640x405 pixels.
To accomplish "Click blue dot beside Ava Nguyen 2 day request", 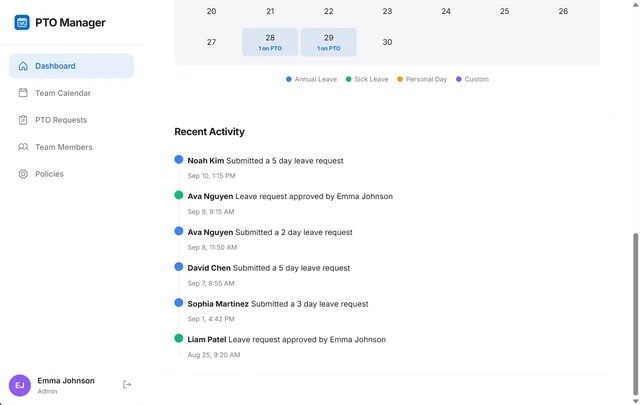I will (x=179, y=231).
